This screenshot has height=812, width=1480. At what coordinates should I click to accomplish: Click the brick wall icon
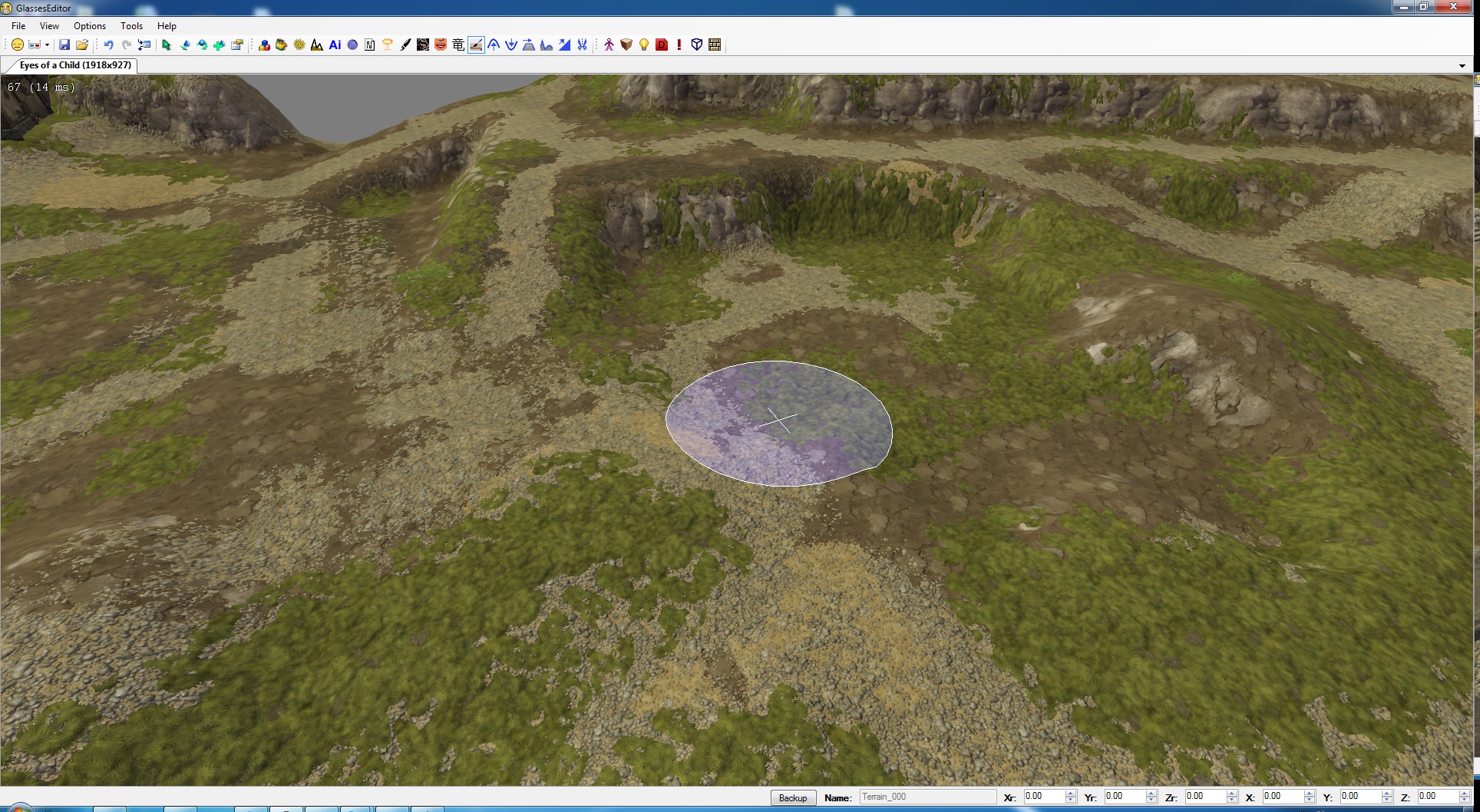tap(715, 45)
